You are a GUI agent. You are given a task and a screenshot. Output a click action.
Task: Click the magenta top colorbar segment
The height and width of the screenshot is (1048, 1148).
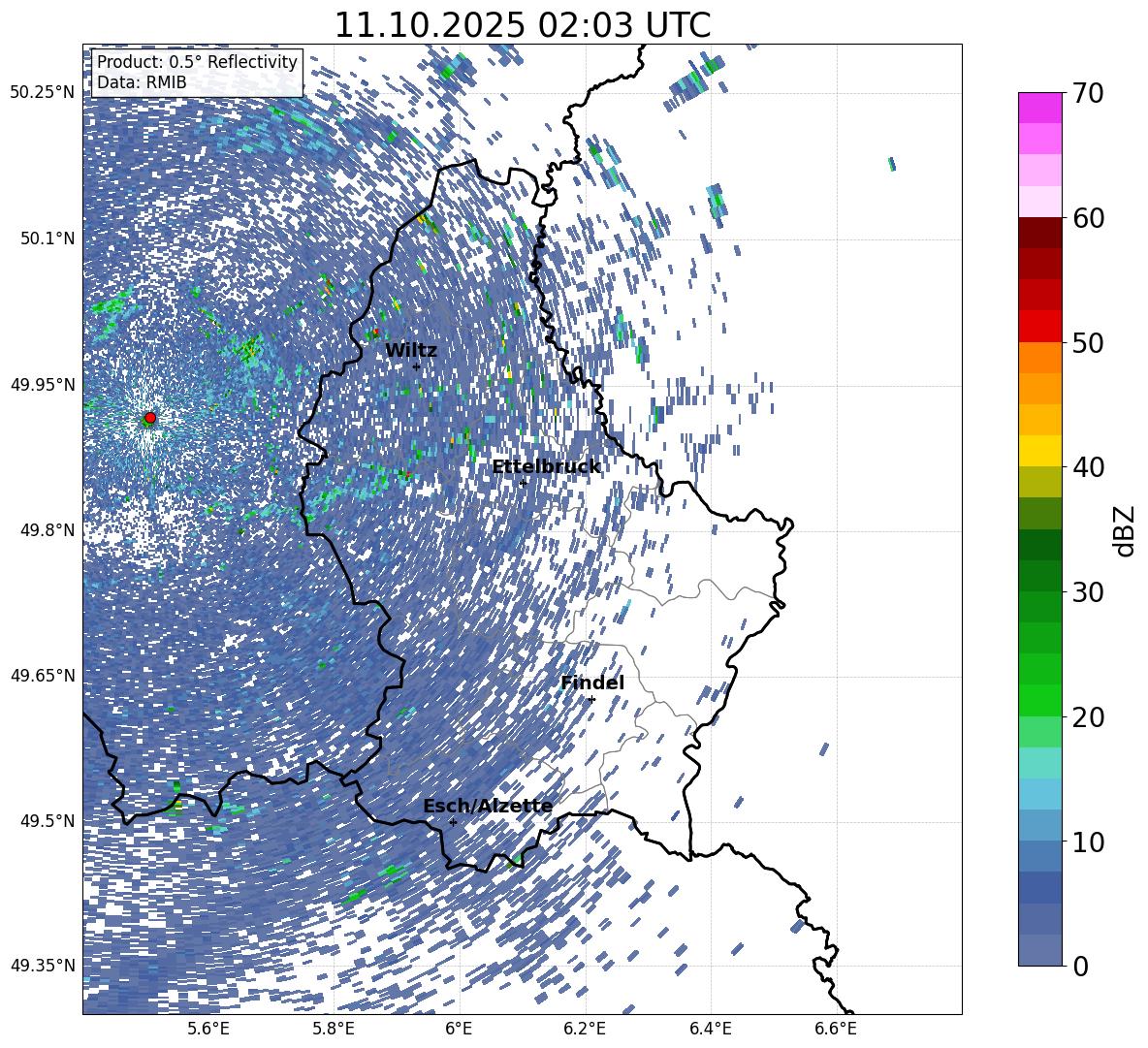(1039, 109)
